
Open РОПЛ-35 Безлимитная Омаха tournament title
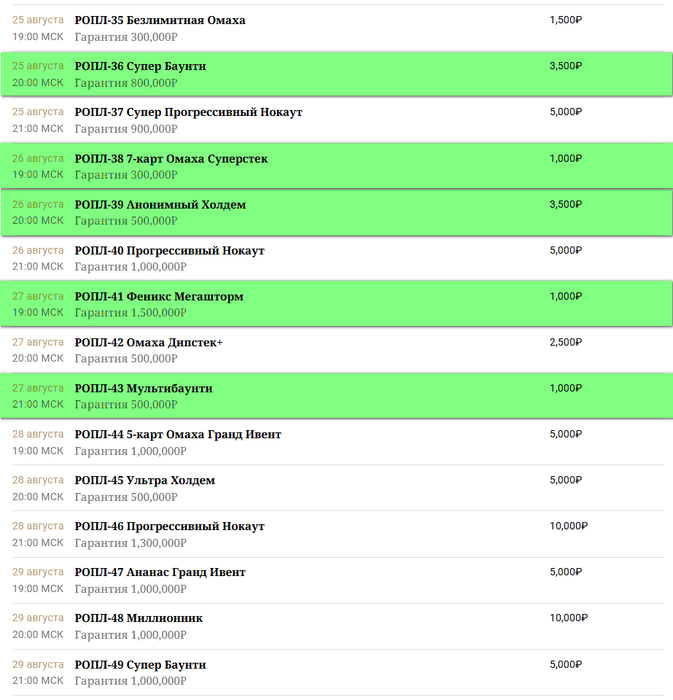point(160,20)
